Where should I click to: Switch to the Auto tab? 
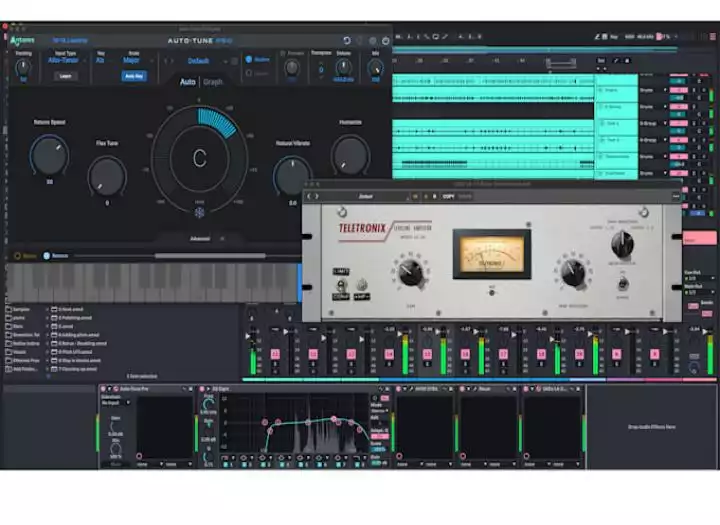(187, 82)
